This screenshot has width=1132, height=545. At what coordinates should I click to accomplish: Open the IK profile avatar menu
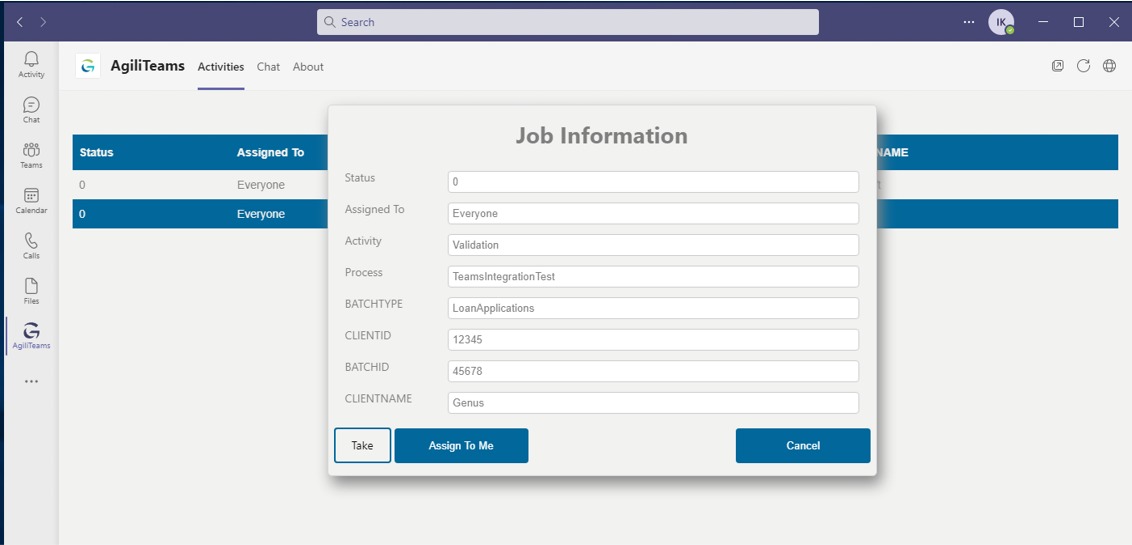tap(1001, 22)
